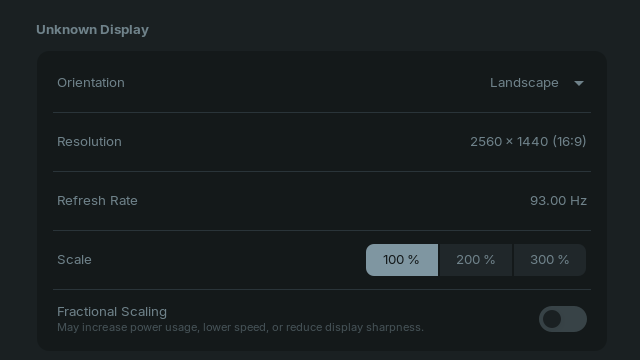Click empty space in the Resolution row

[294, 142]
